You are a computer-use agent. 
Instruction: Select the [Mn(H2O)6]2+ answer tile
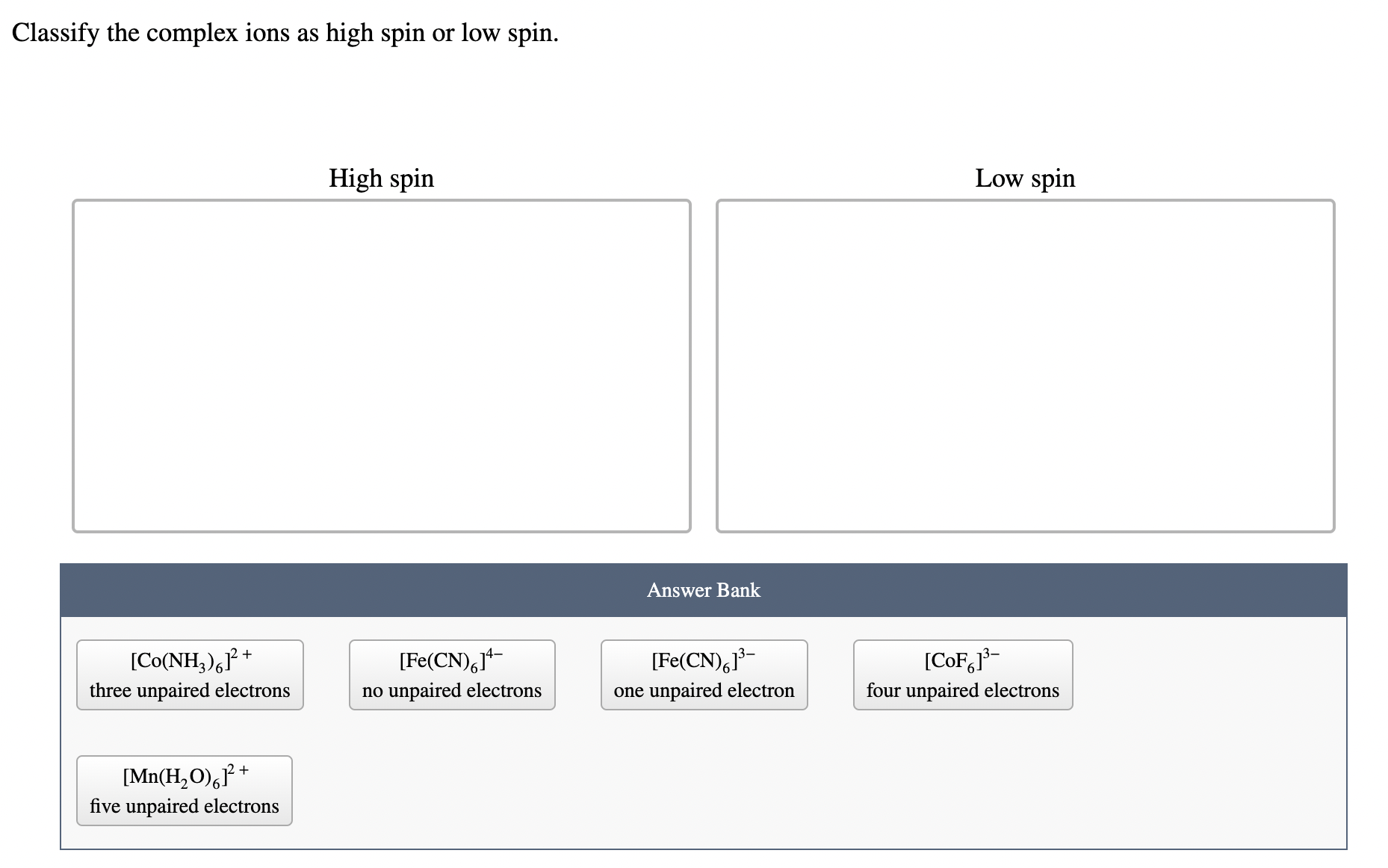184,790
